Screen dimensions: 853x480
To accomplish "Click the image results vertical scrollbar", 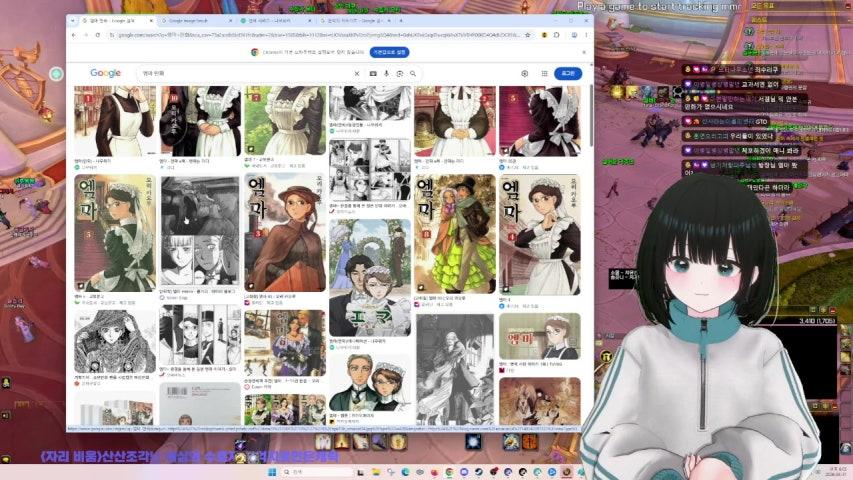I will point(591,115).
